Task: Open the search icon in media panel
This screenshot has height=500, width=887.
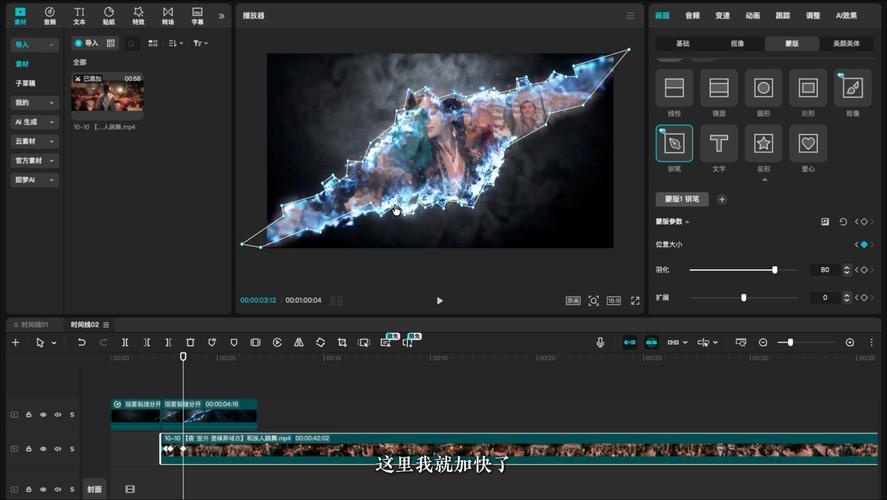Action: 131,43
